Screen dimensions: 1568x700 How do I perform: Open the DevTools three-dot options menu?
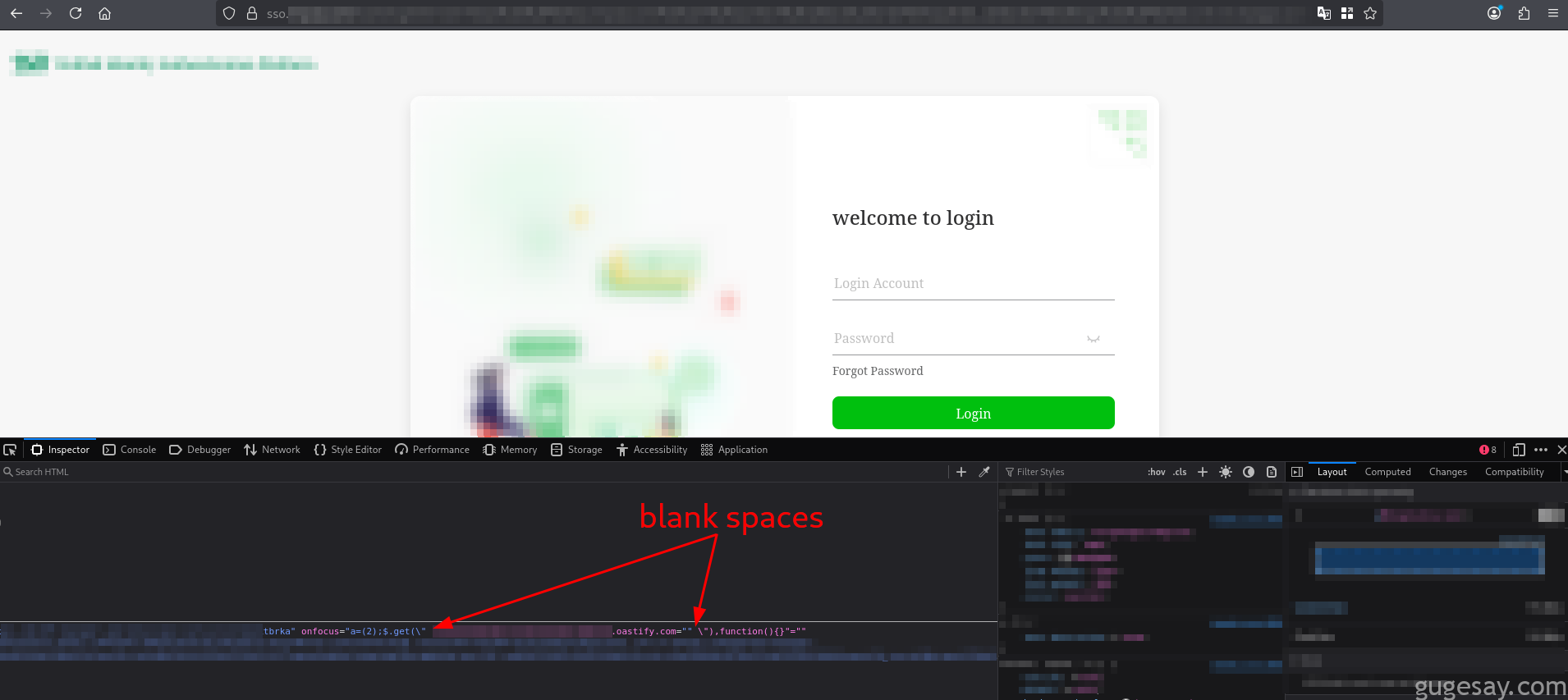1541,450
